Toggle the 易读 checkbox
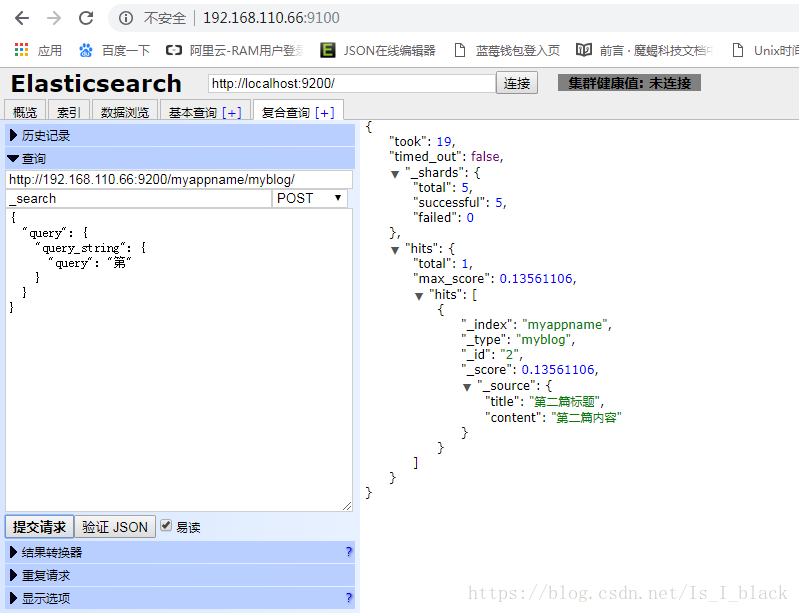This screenshot has width=799, height=613. tap(166, 525)
